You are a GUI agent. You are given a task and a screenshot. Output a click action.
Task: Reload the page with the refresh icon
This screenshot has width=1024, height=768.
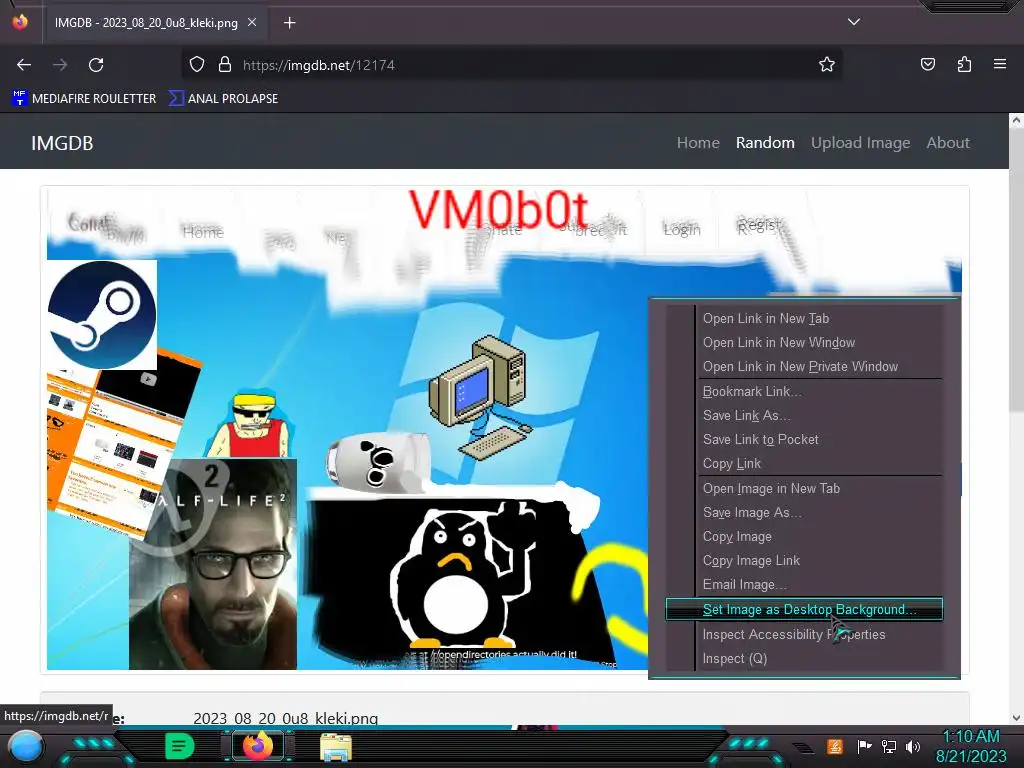[96, 65]
